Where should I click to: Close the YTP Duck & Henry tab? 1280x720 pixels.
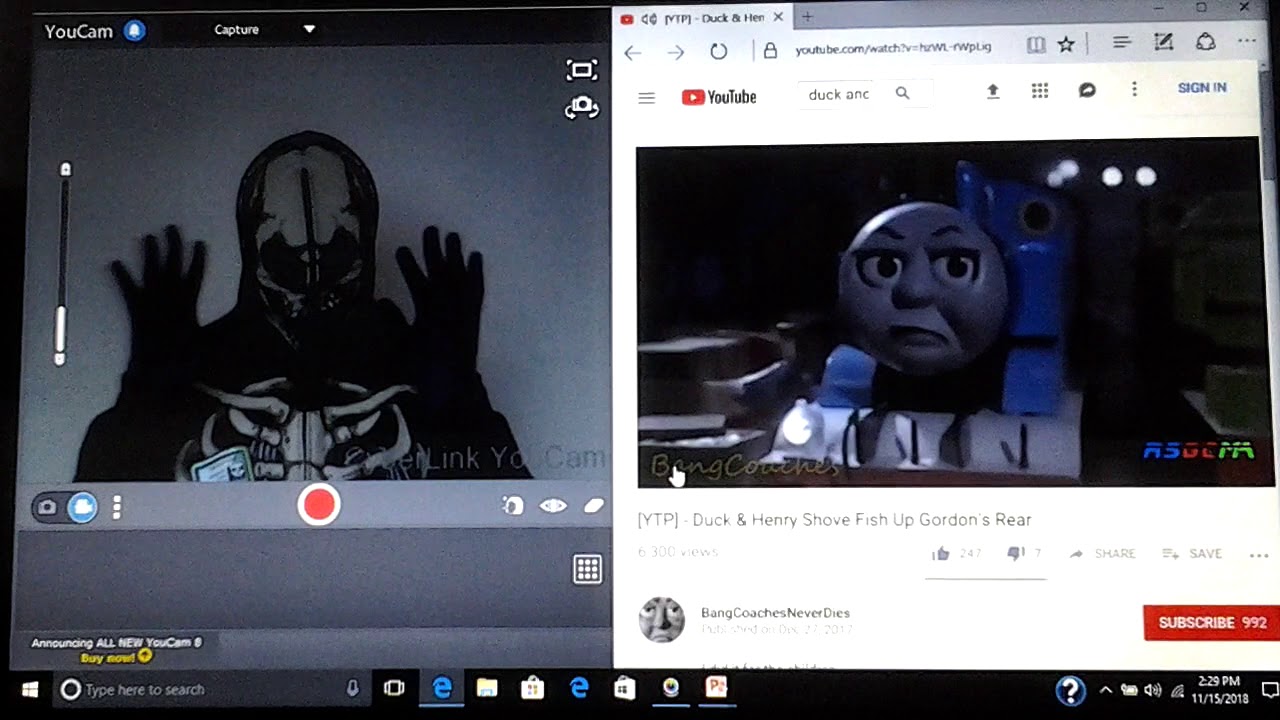pyautogui.click(x=778, y=17)
